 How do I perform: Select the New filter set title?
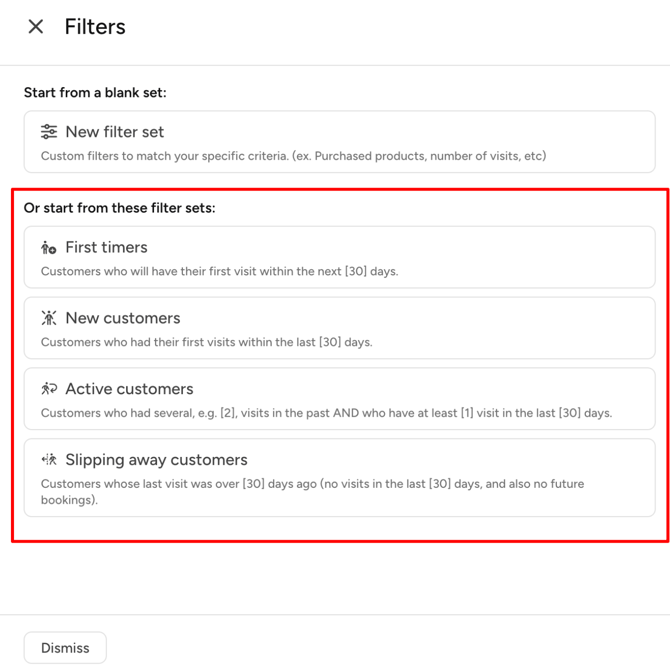(114, 132)
